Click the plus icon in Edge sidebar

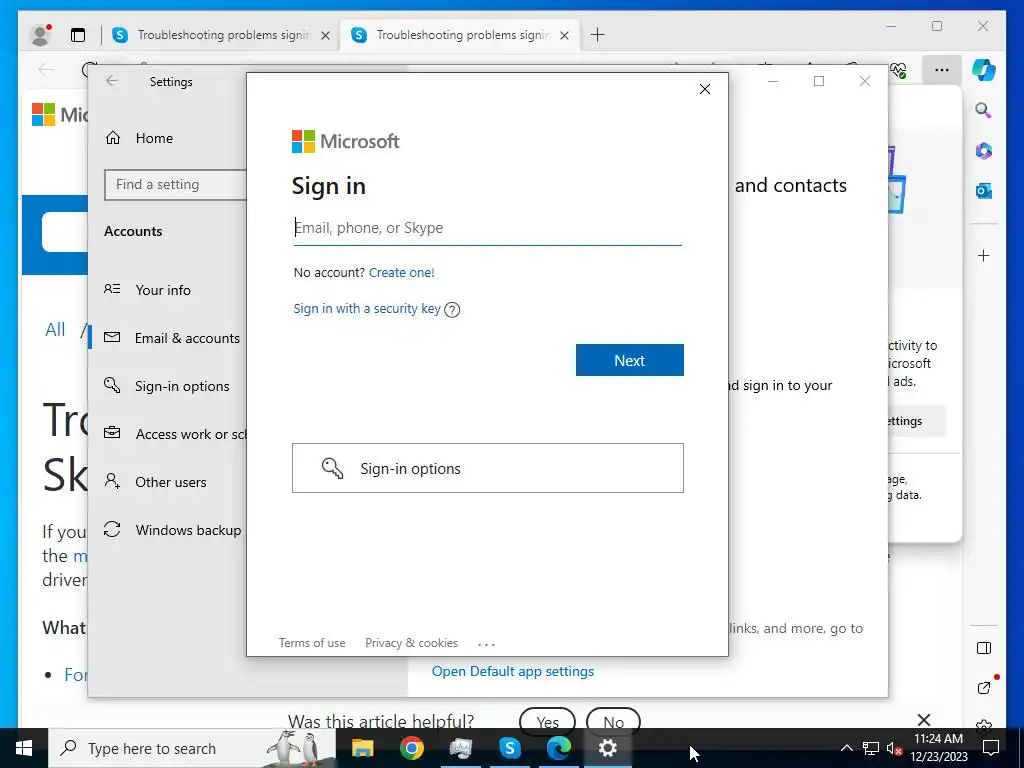click(x=984, y=255)
